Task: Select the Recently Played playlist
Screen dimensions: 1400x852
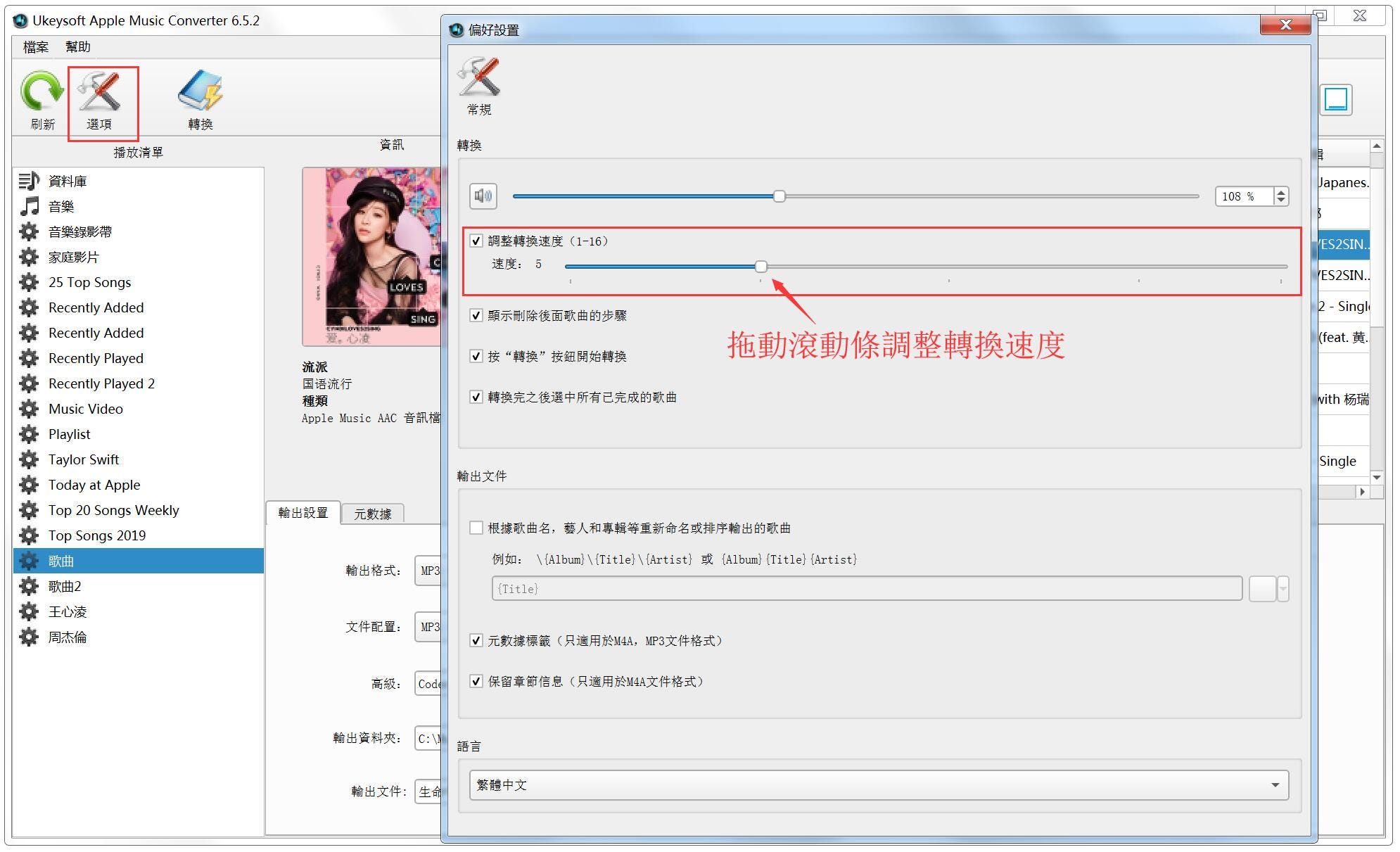Action: click(x=139, y=358)
